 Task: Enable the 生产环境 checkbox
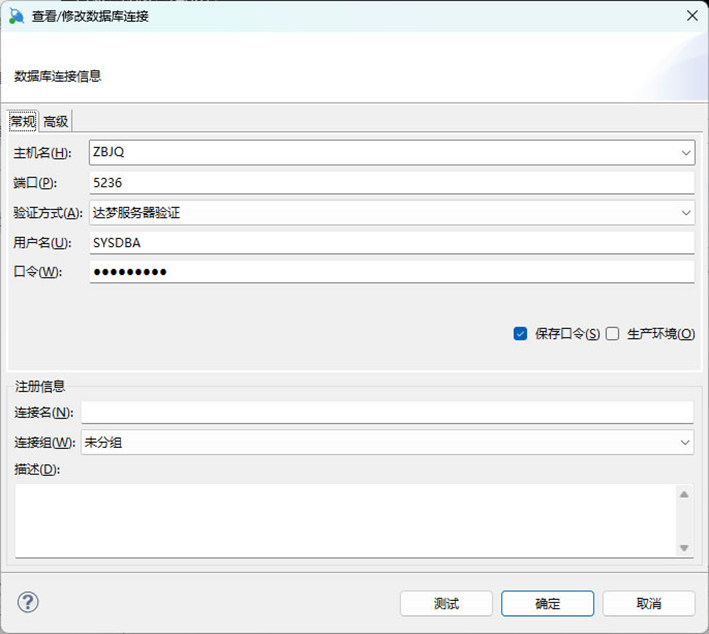tap(612, 334)
